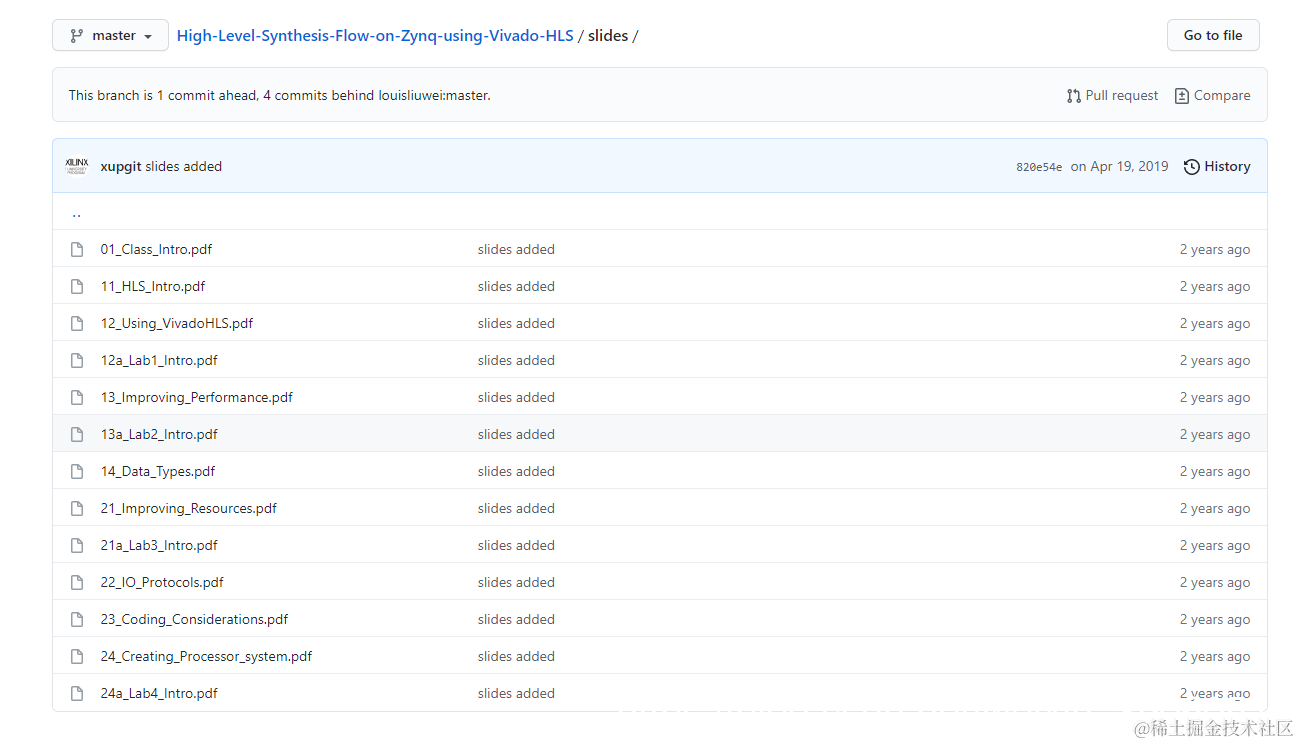1300x745 pixels.
Task: View the commit History
Action: [x=1217, y=166]
